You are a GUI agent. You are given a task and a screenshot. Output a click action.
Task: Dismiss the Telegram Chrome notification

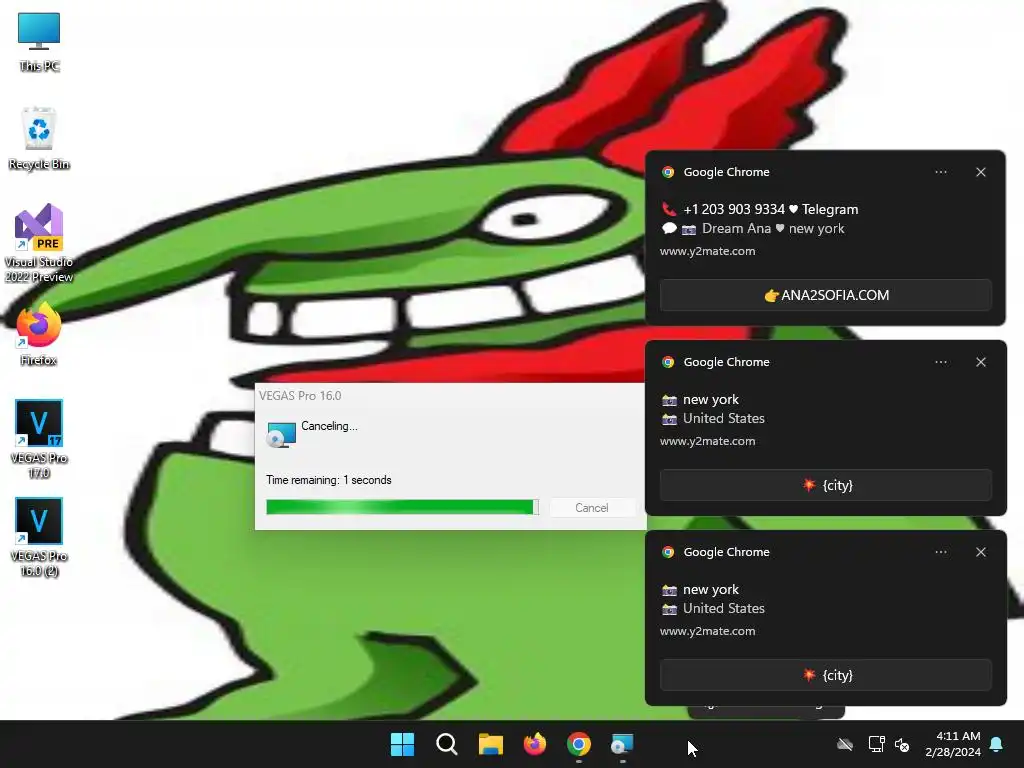tap(981, 172)
